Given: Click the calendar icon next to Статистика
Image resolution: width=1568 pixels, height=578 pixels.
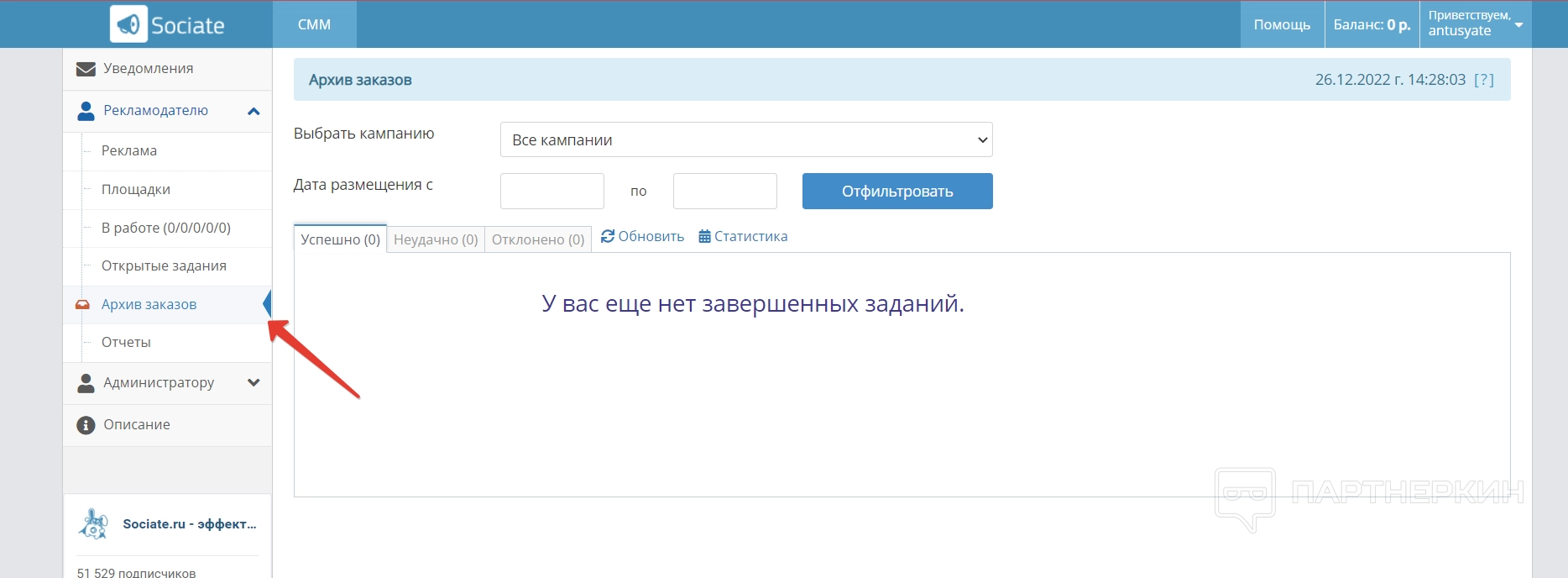Looking at the screenshot, I should pyautogui.click(x=704, y=237).
